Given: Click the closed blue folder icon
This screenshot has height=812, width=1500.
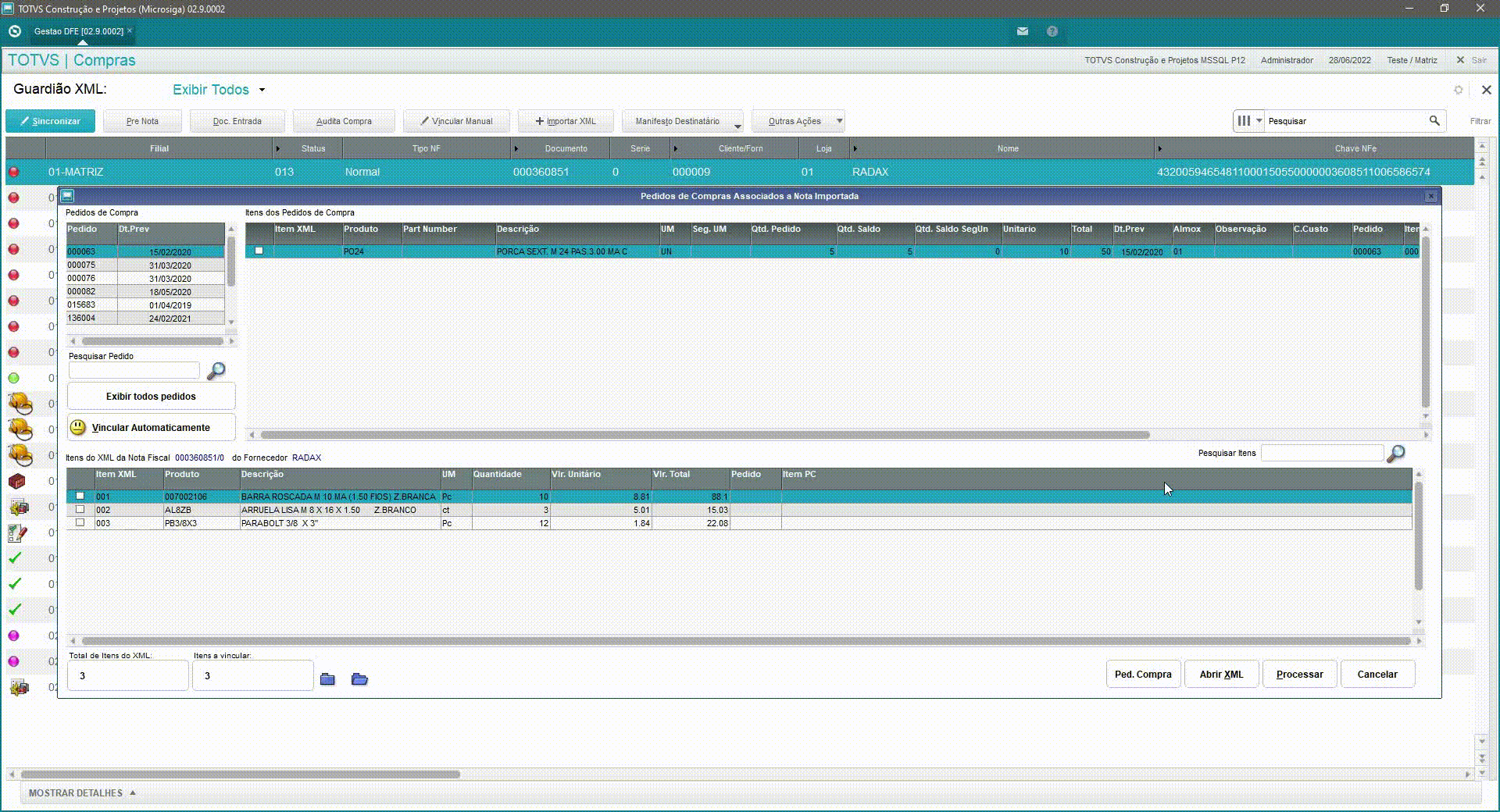Looking at the screenshot, I should point(327,679).
